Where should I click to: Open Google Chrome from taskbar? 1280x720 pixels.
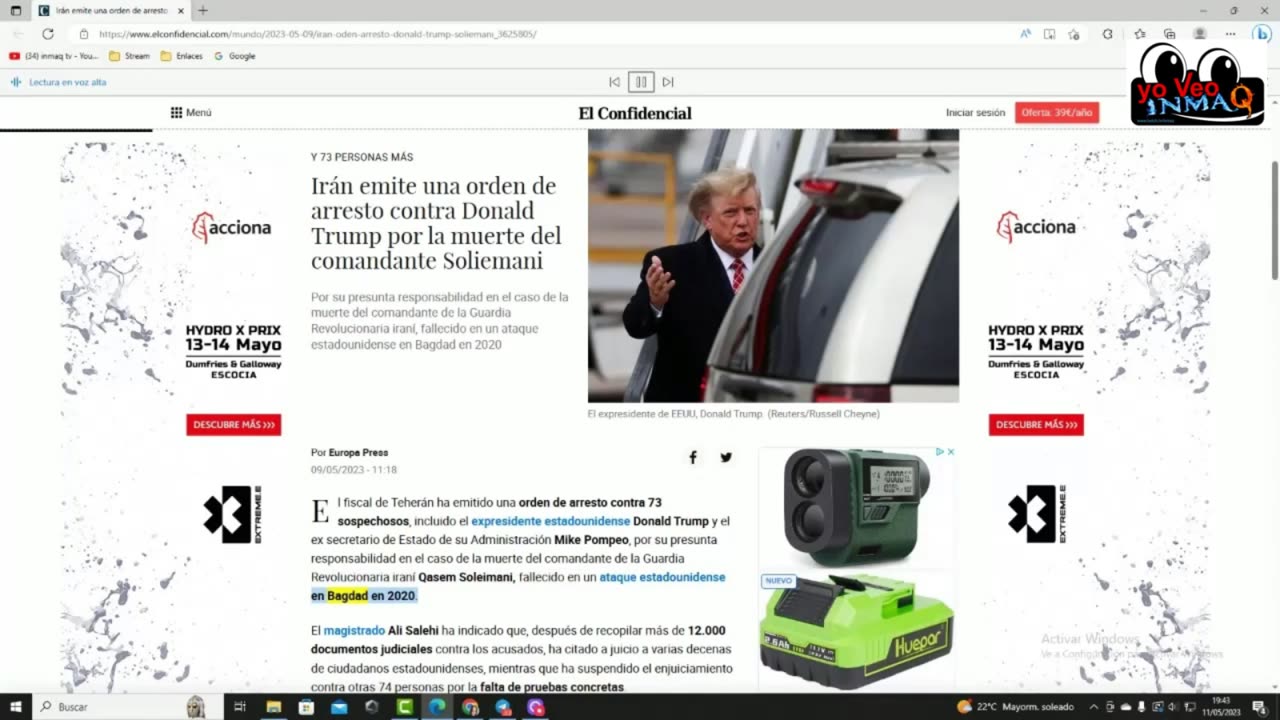(x=470, y=707)
